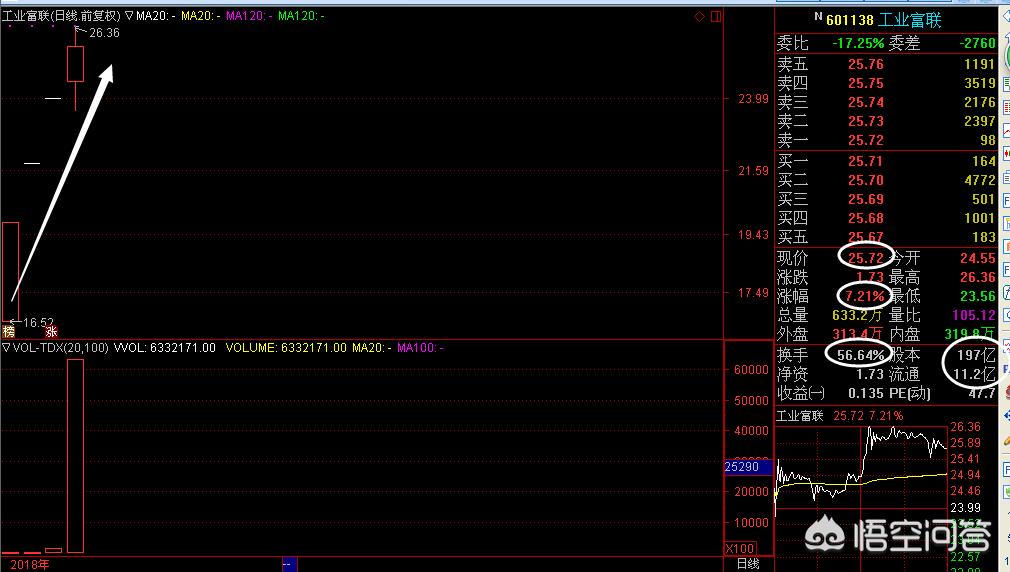
Task: Click the 买四 volume 1001
Action: [980, 218]
